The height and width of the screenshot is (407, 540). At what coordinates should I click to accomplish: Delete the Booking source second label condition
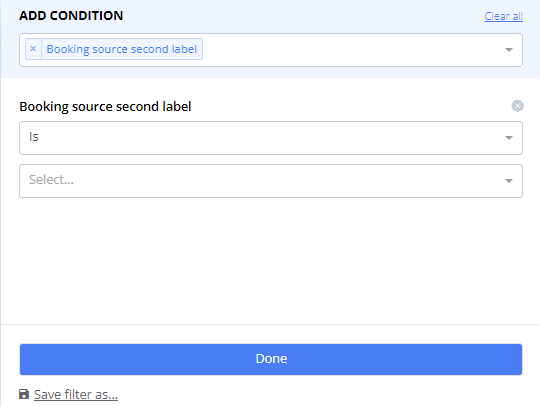(517, 106)
